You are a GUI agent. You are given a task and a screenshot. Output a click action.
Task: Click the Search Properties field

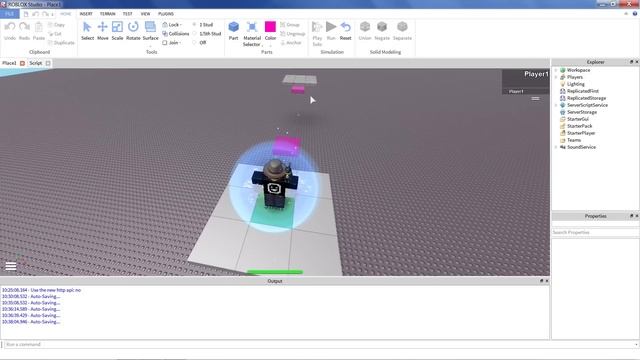tap(595, 232)
